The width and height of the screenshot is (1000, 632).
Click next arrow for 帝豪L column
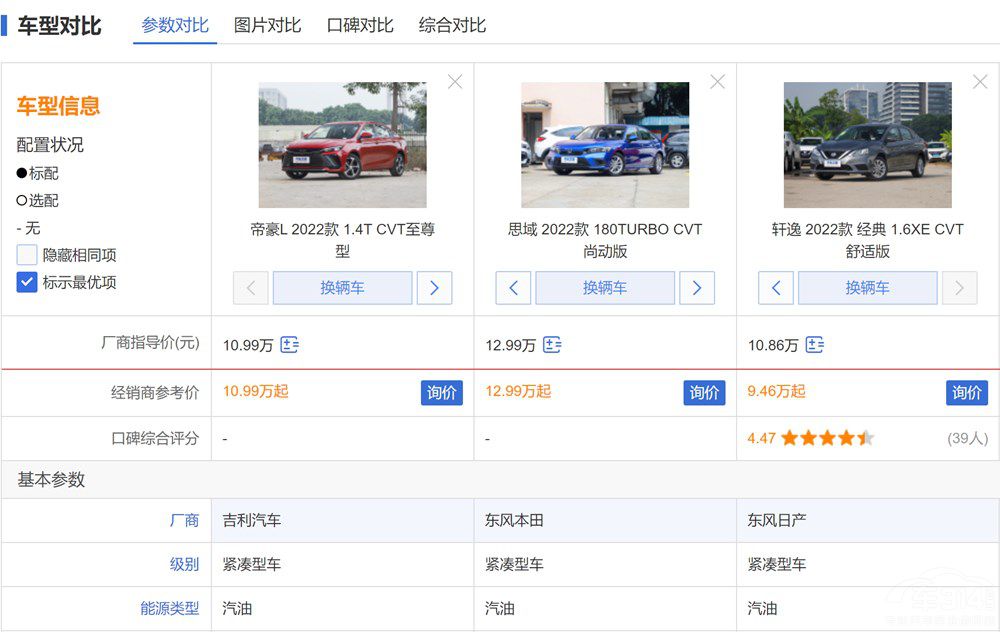click(x=434, y=288)
